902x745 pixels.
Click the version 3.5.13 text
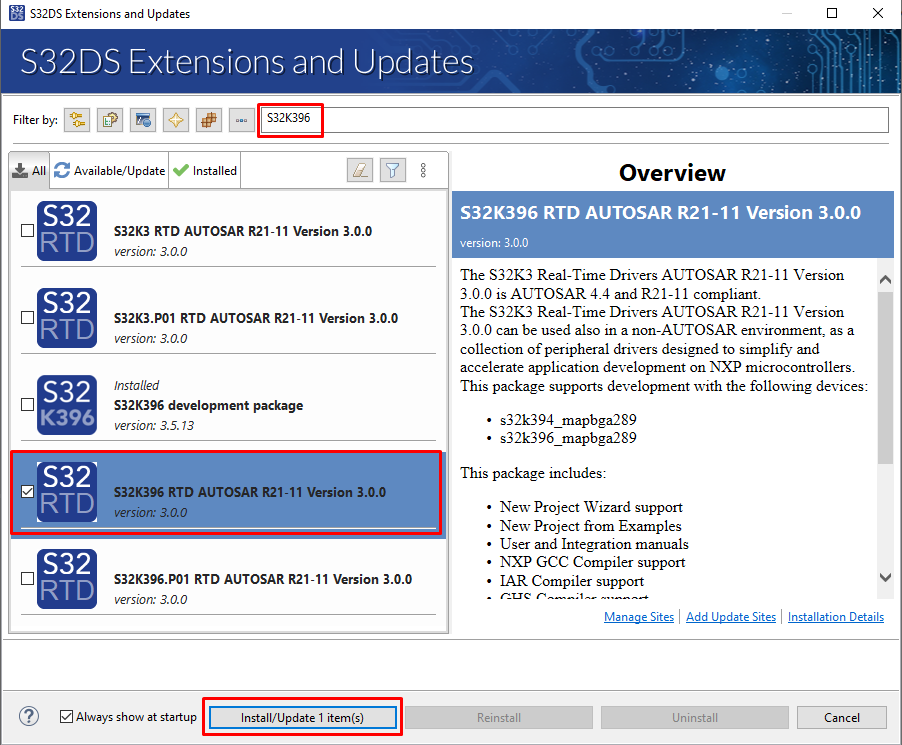(154, 426)
